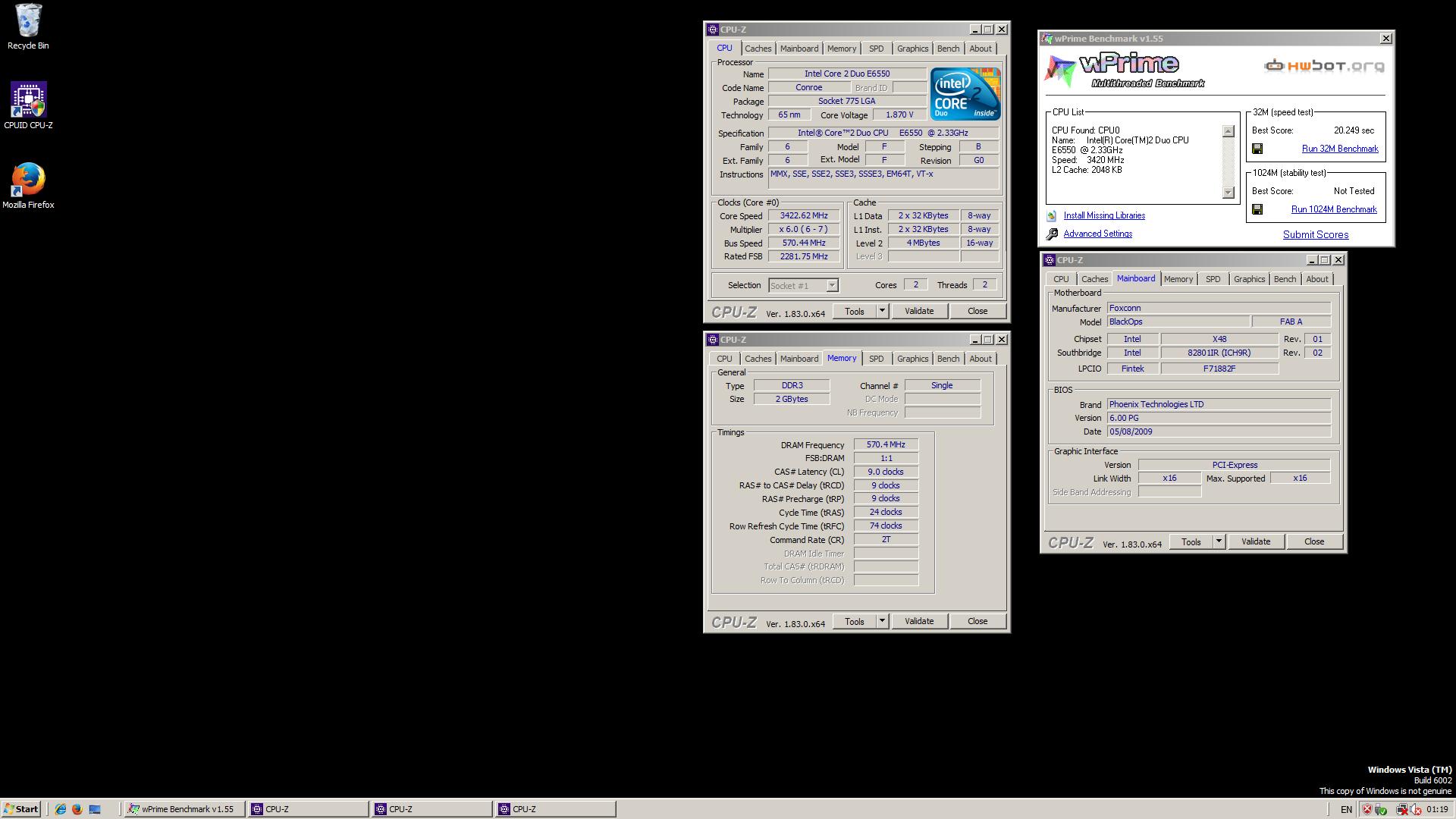The width and height of the screenshot is (1456, 819).
Task: Switch to SPD tab in Memory CPU-Z window
Action: pyautogui.click(x=876, y=359)
